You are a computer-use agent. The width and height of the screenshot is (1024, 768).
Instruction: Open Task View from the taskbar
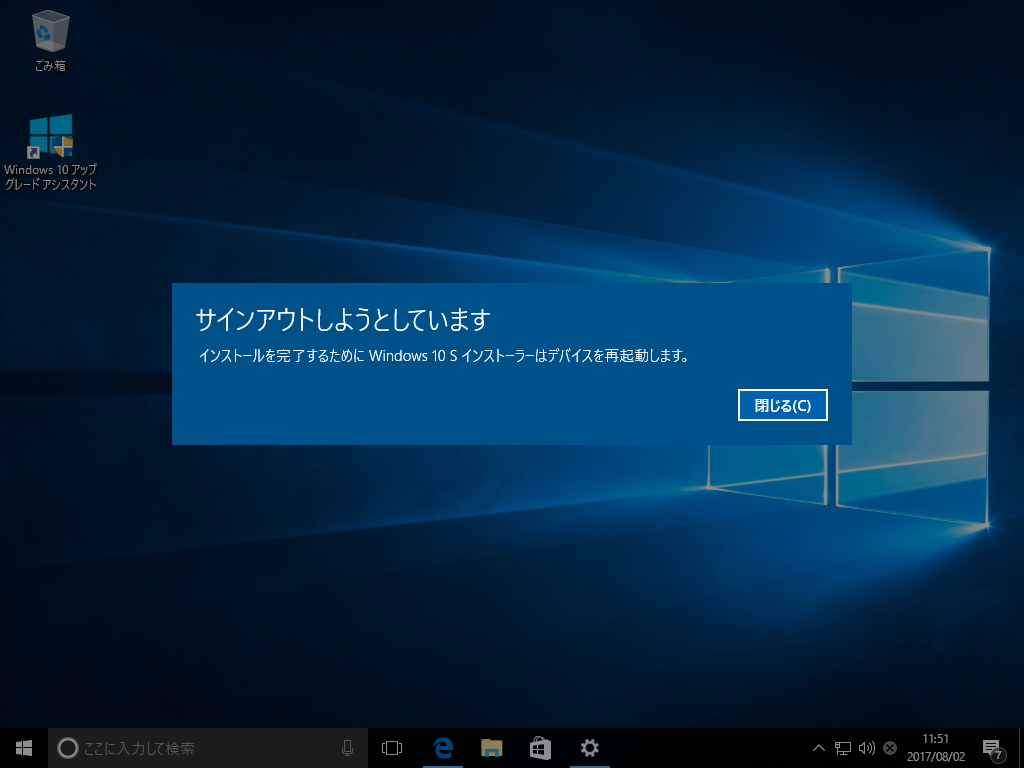pos(392,748)
